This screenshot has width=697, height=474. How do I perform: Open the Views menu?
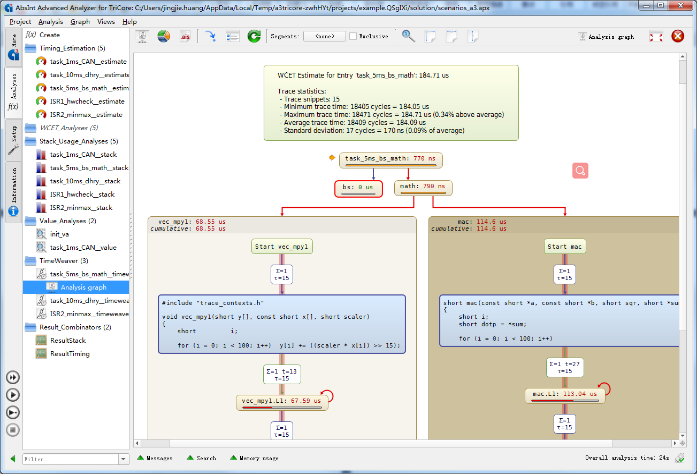pyautogui.click(x=106, y=21)
